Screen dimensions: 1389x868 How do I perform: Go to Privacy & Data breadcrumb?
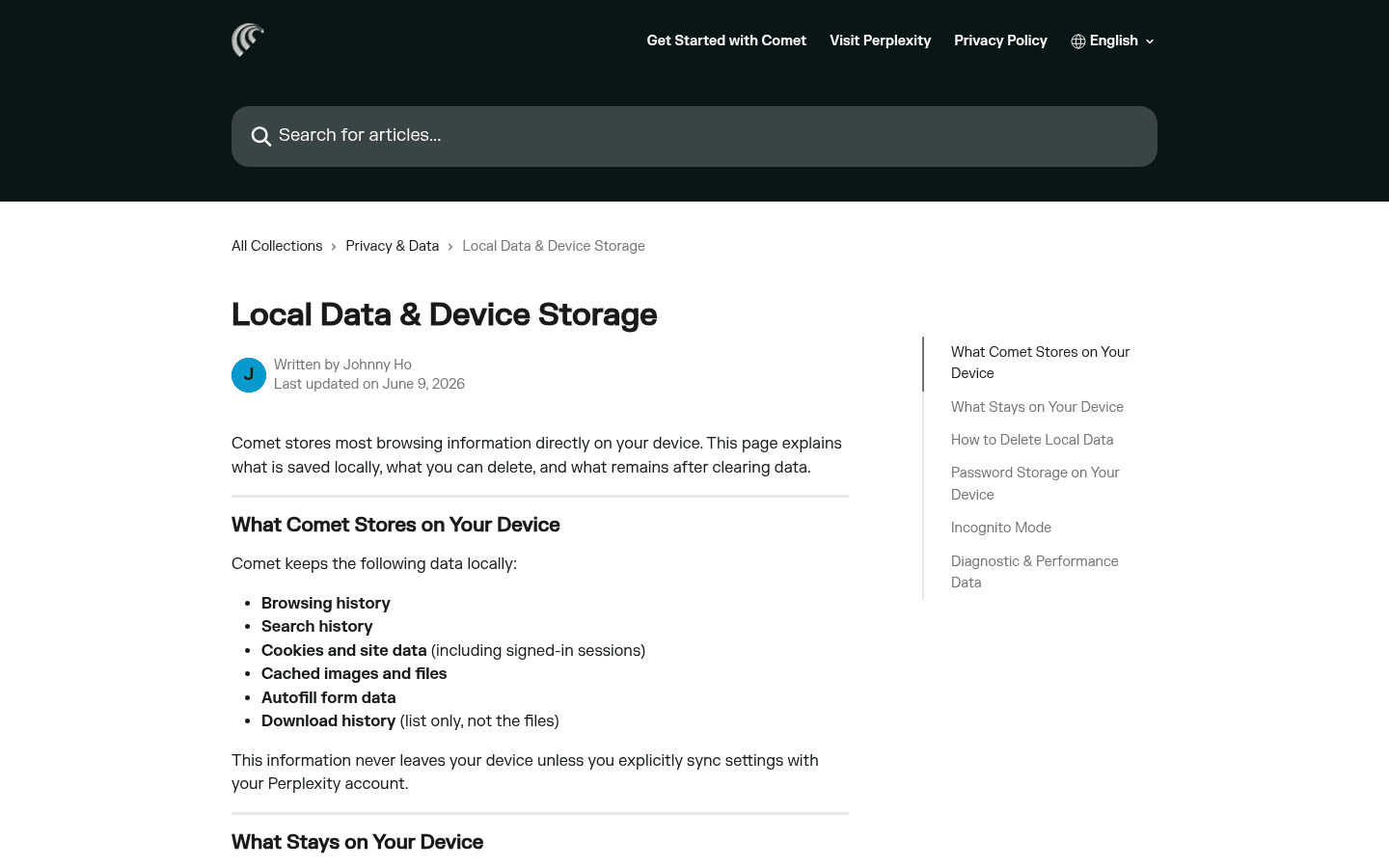coord(393,246)
